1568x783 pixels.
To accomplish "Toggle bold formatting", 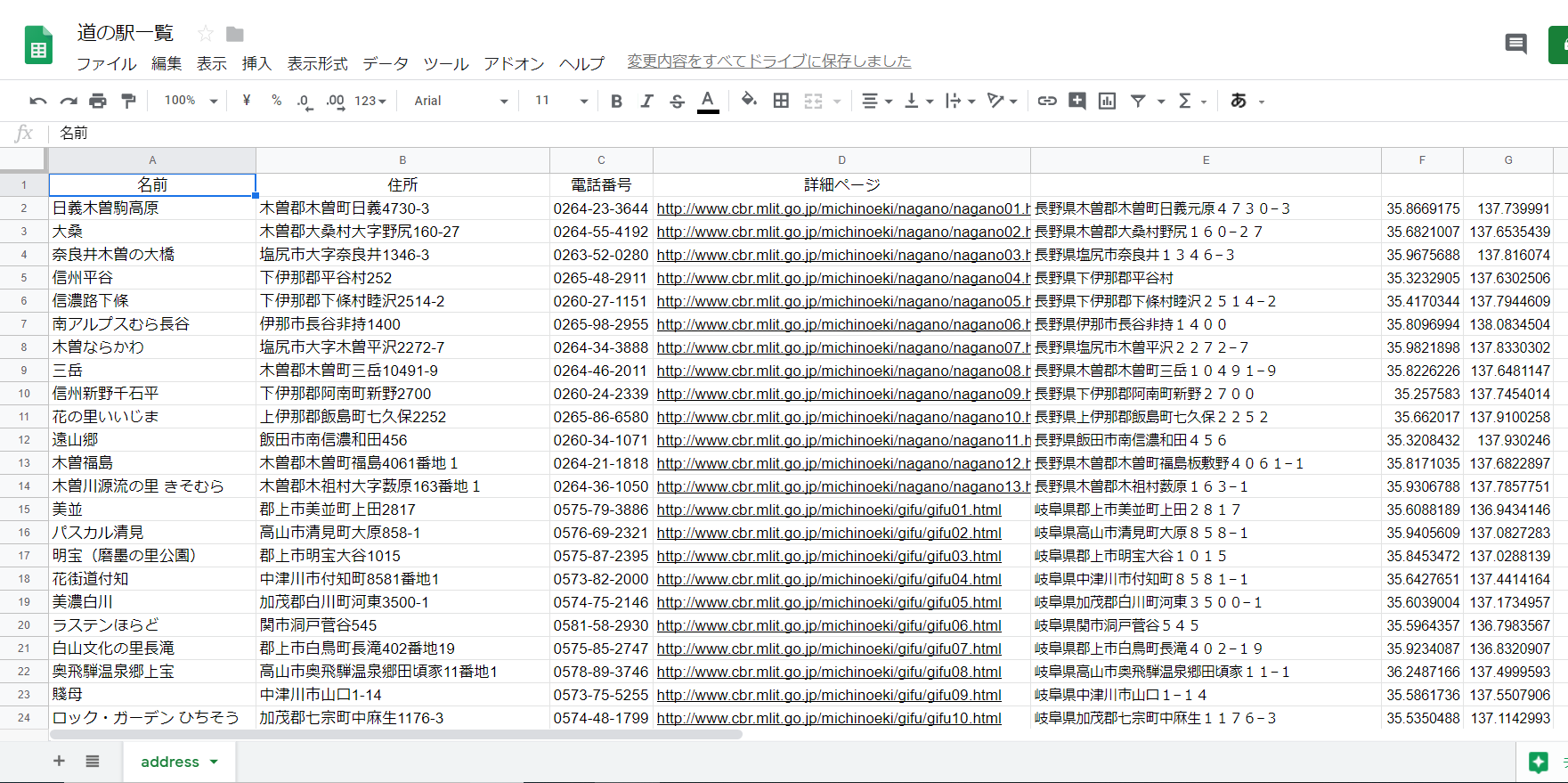I will coord(616,101).
